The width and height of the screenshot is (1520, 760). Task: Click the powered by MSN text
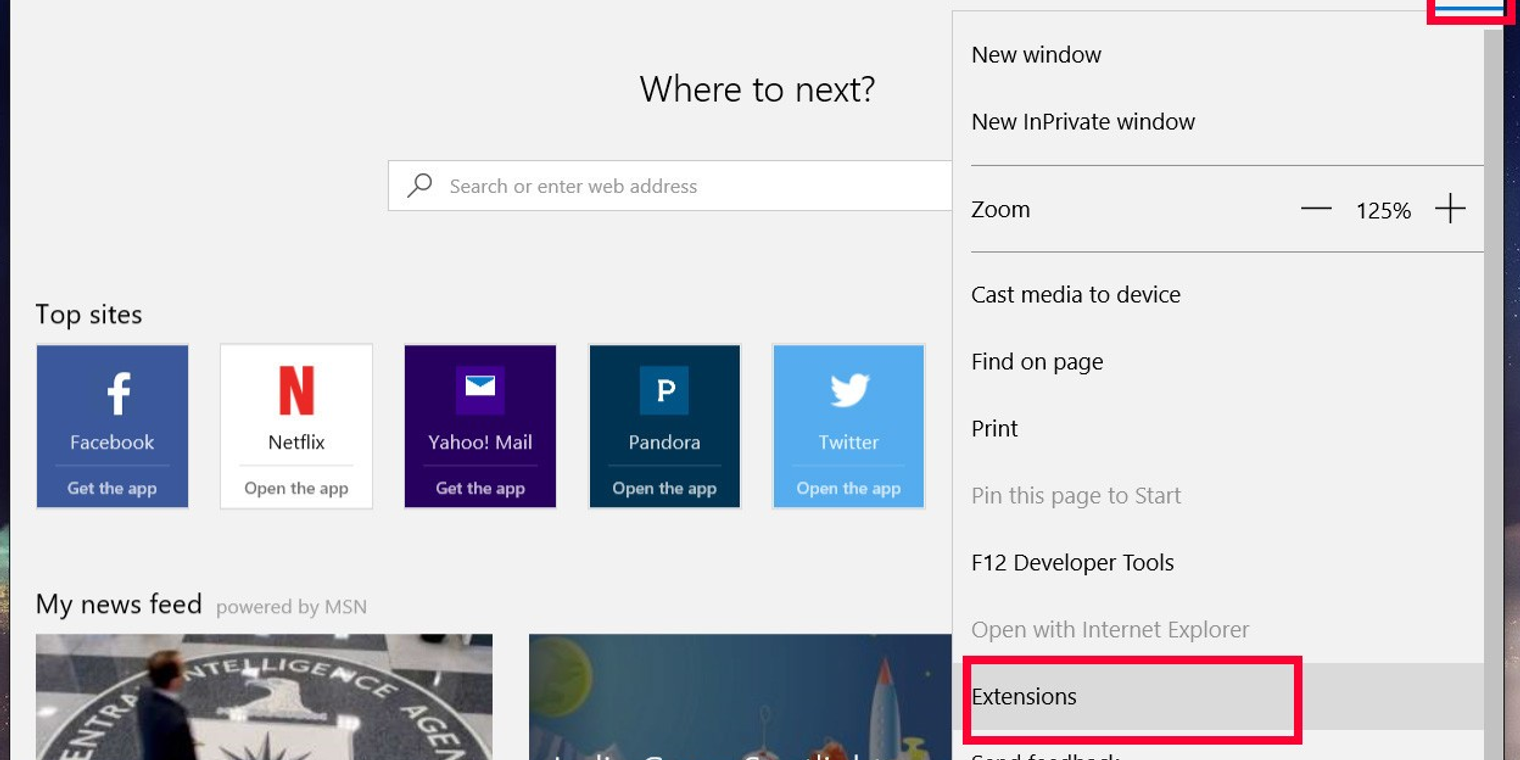click(291, 607)
